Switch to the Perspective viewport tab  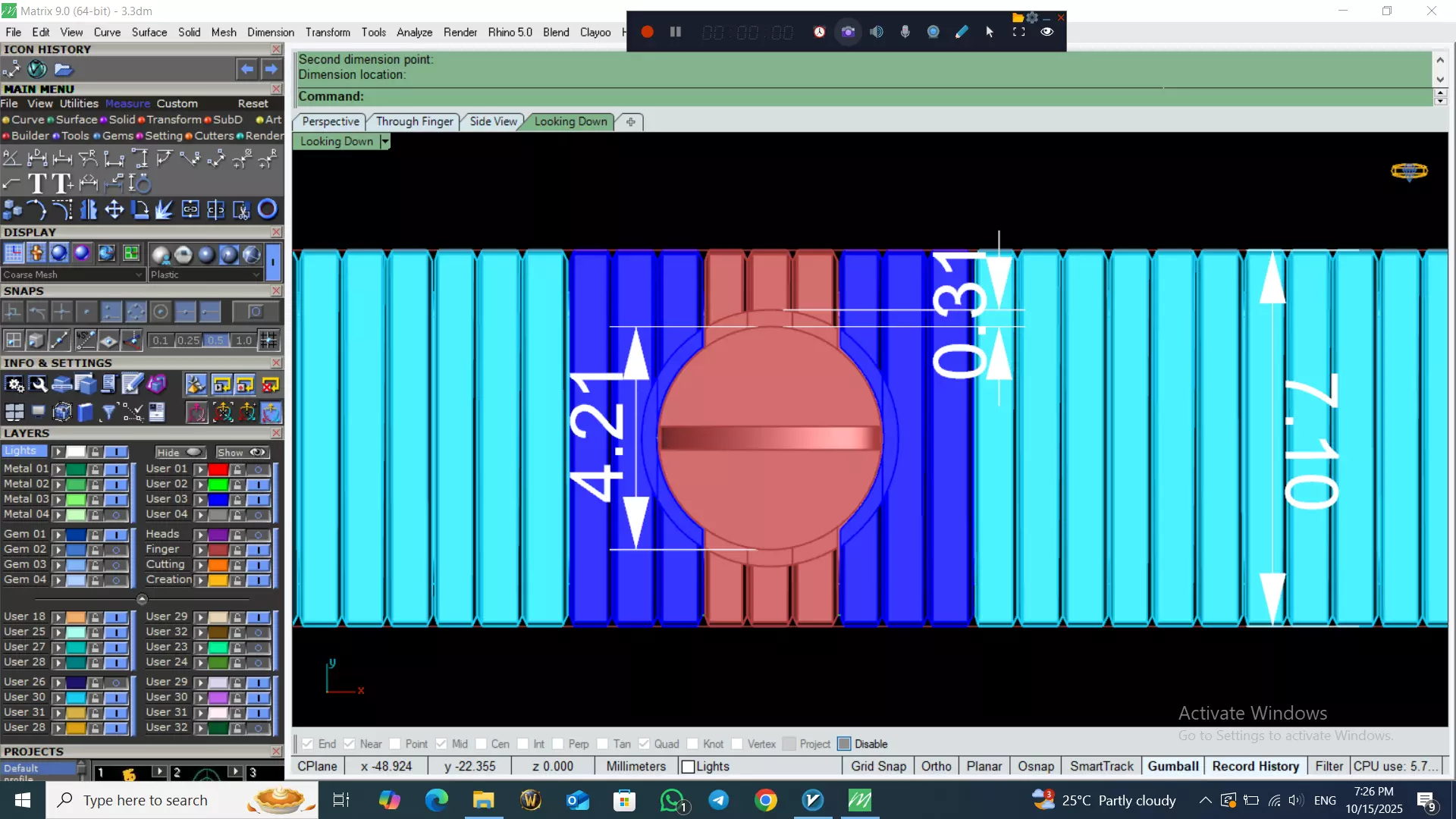(x=330, y=121)
